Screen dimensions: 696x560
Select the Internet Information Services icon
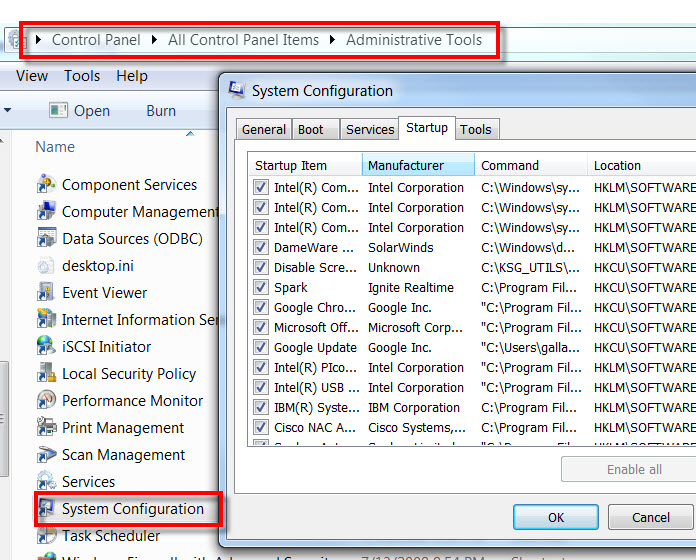point(46,319)
